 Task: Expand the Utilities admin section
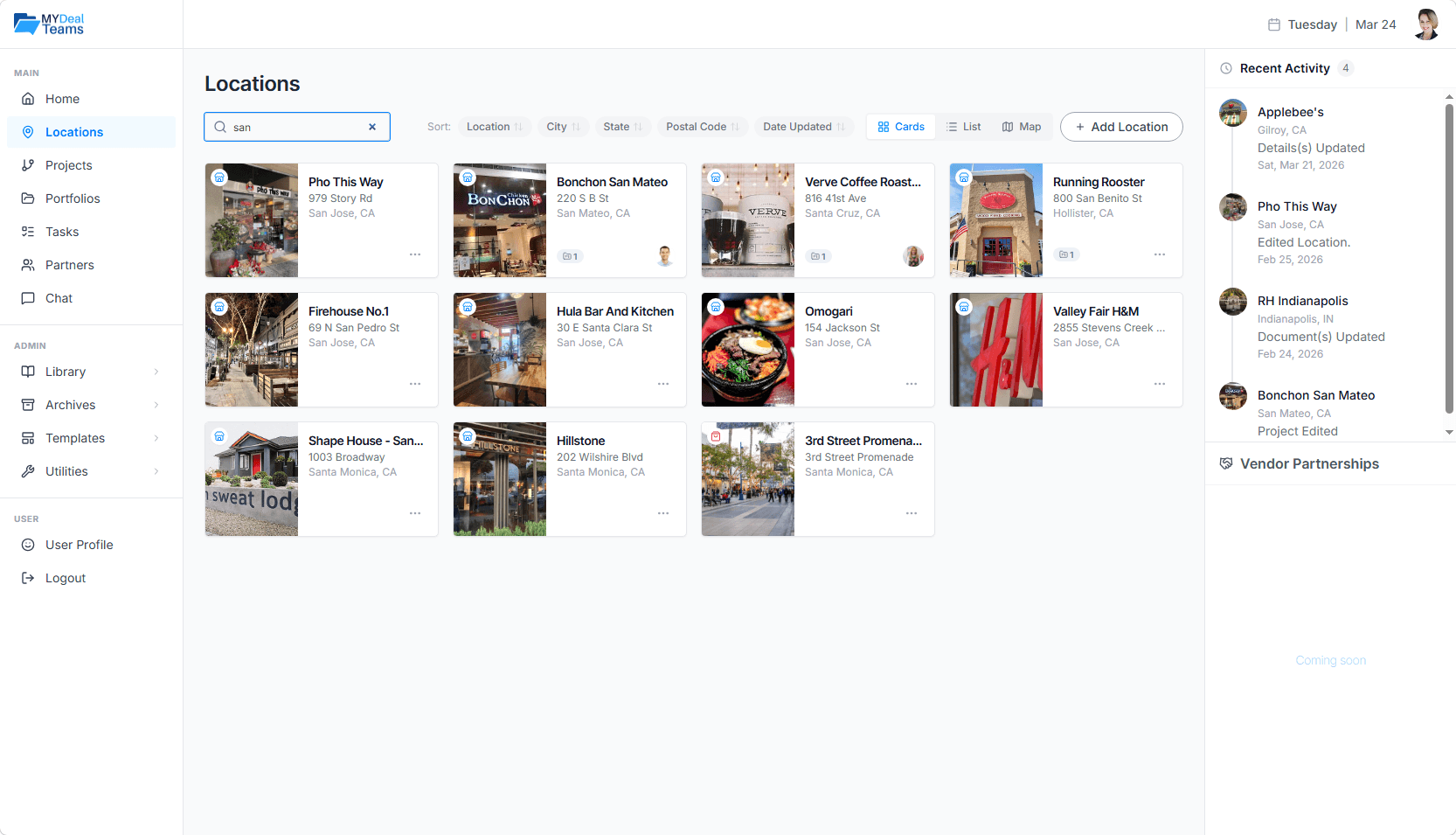tap(66, 471)
